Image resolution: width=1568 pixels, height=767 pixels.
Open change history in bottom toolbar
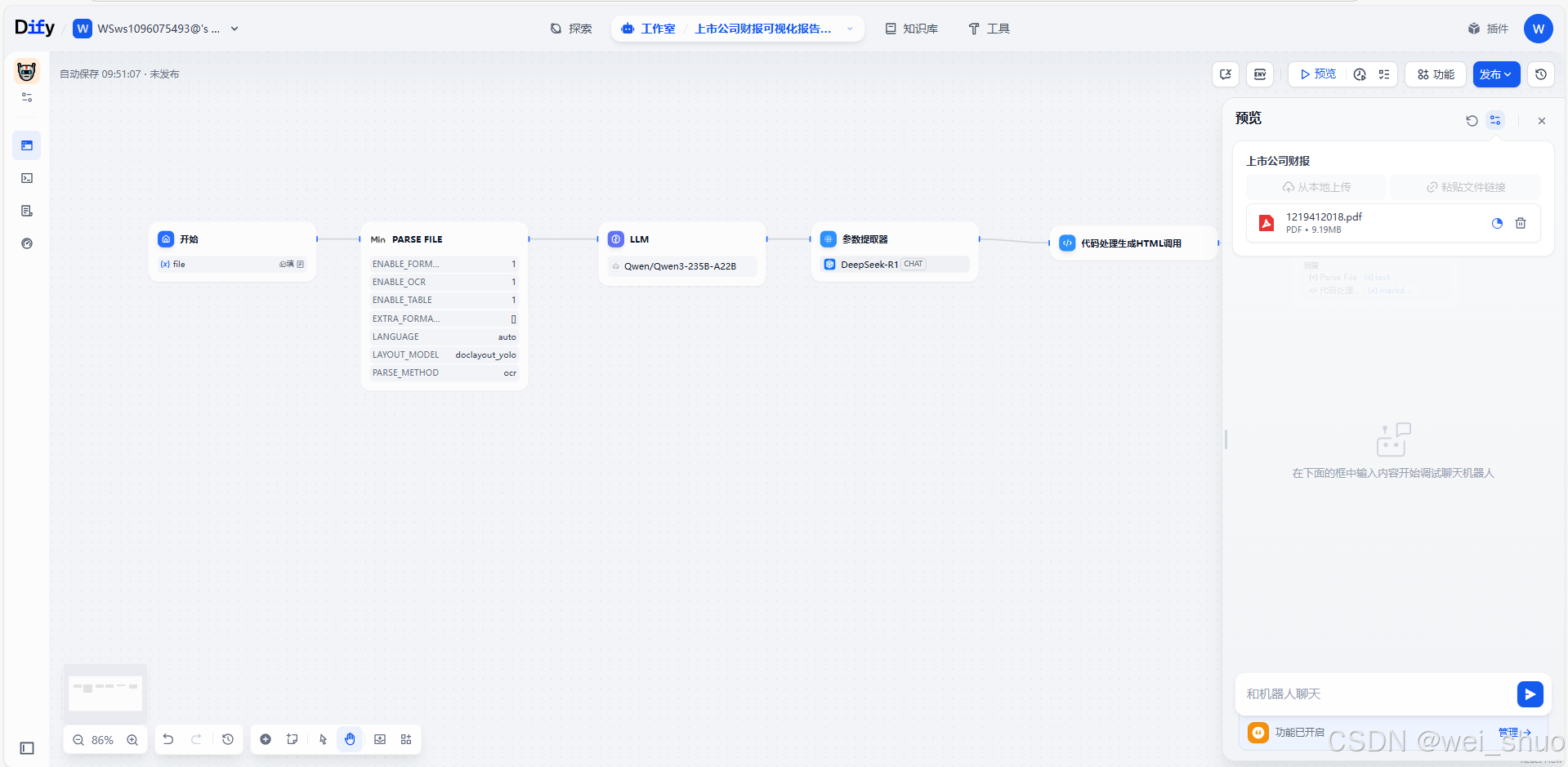228,739
